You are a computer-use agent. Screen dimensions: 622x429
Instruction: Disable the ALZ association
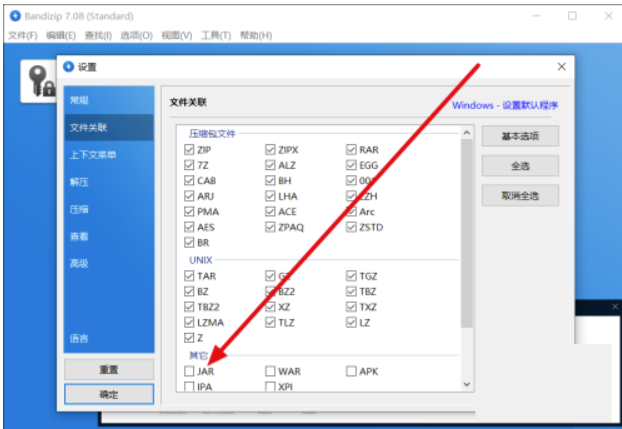(270, 165)
